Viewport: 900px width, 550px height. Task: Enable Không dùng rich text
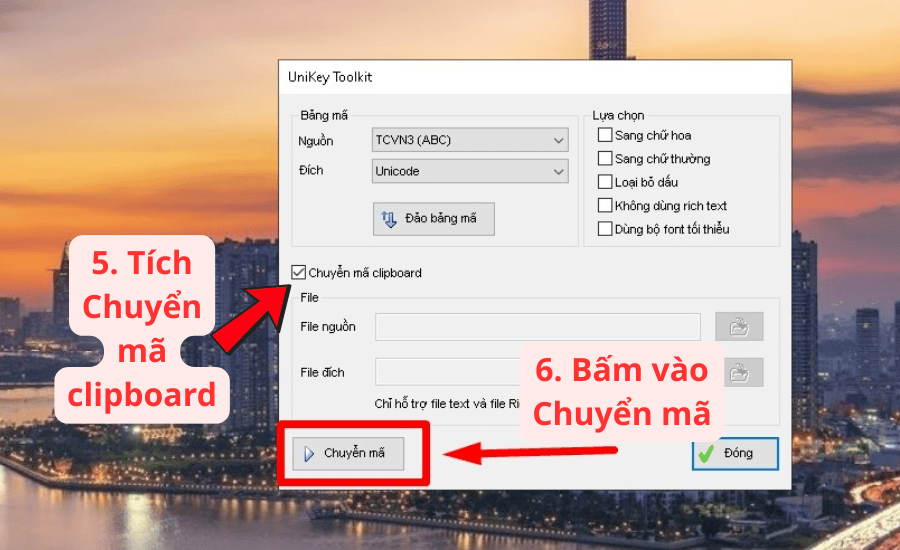click(x=605, y=206)
